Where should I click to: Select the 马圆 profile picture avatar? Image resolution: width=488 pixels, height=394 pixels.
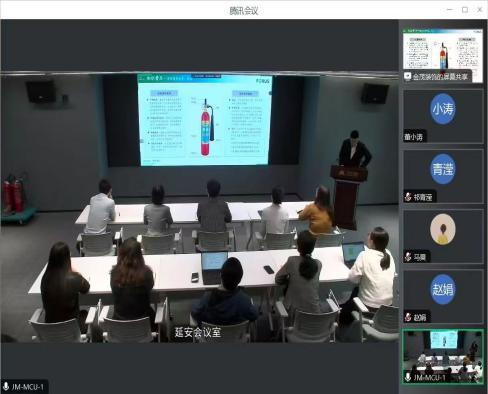pos(443,229)
